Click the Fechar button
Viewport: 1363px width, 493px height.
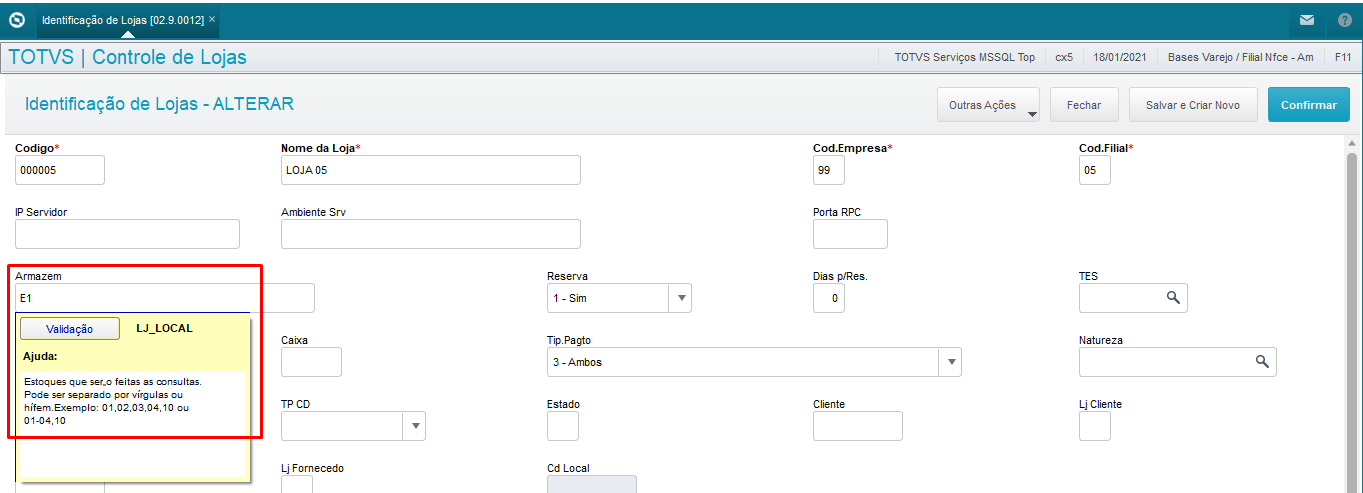coord(1084,105)
